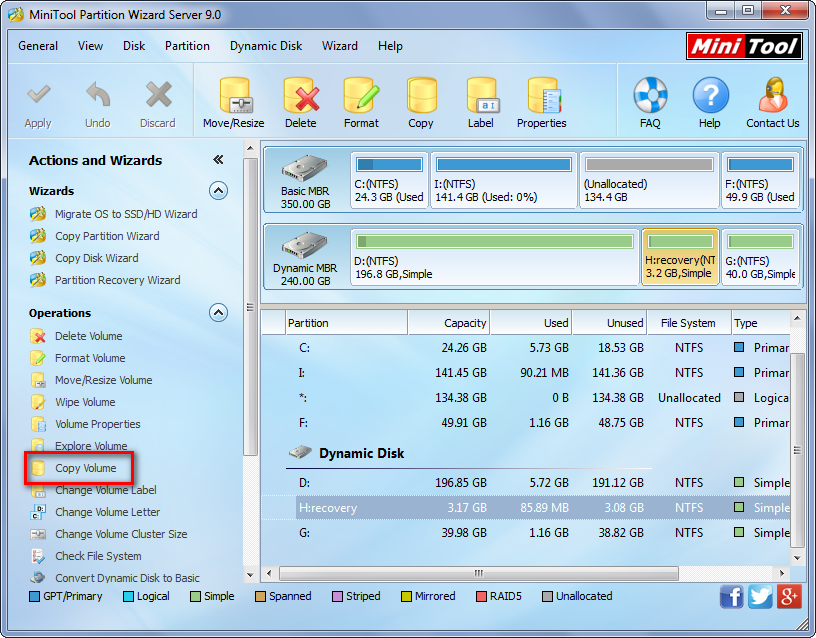Collapse the Actions and Wizards panel
The image size is (816, 638).
[219, 160]
